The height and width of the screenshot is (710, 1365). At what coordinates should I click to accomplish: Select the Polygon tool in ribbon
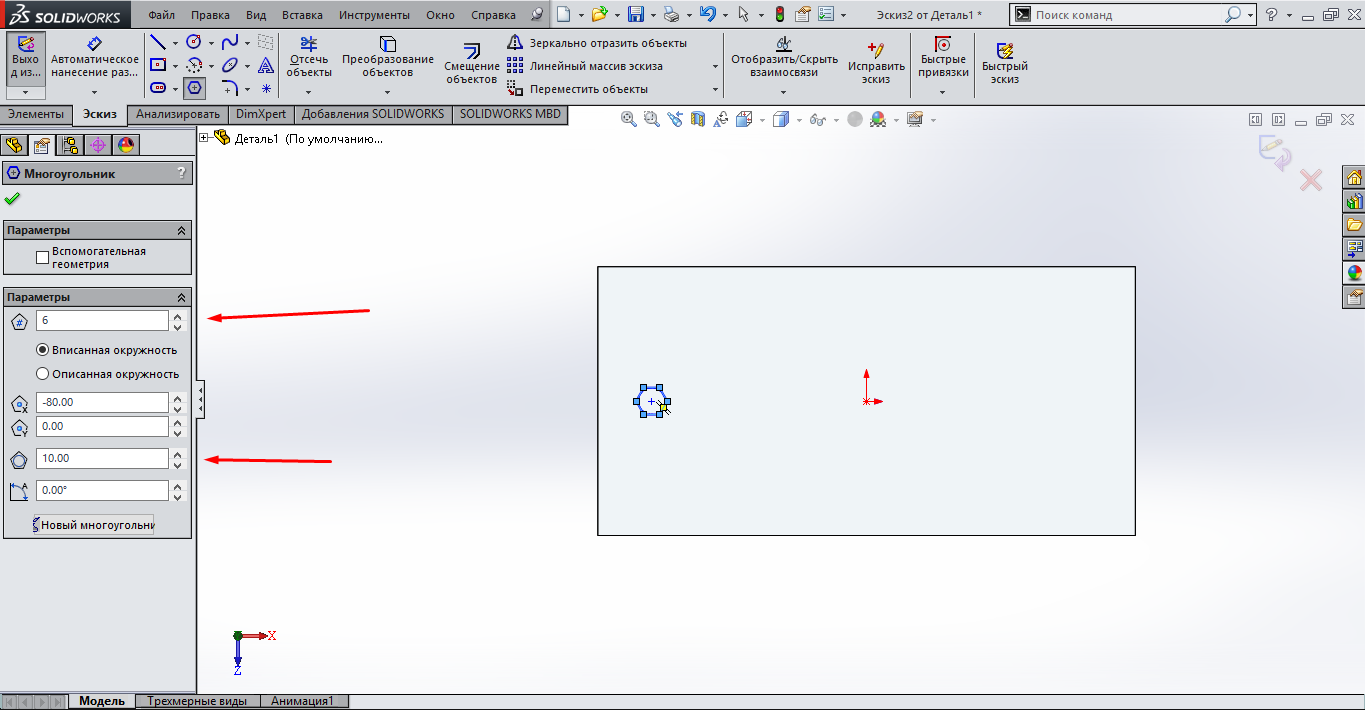tap(194, 88)
